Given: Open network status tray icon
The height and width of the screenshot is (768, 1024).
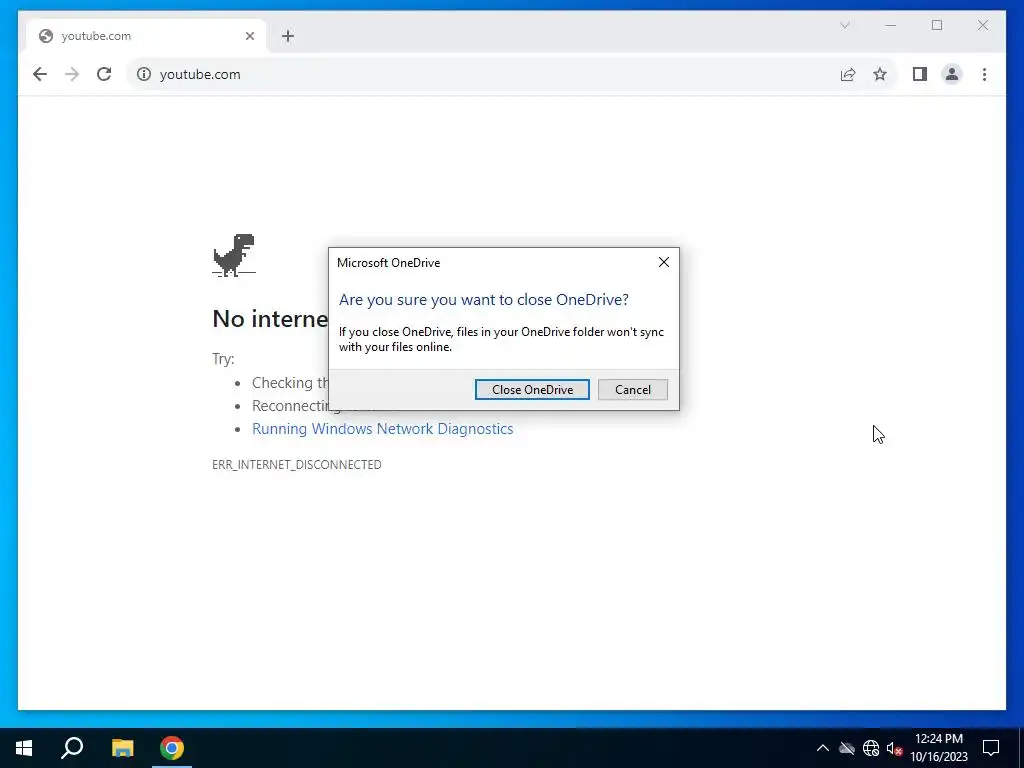Looking at the screenshot, I should [x=871, y=748].
